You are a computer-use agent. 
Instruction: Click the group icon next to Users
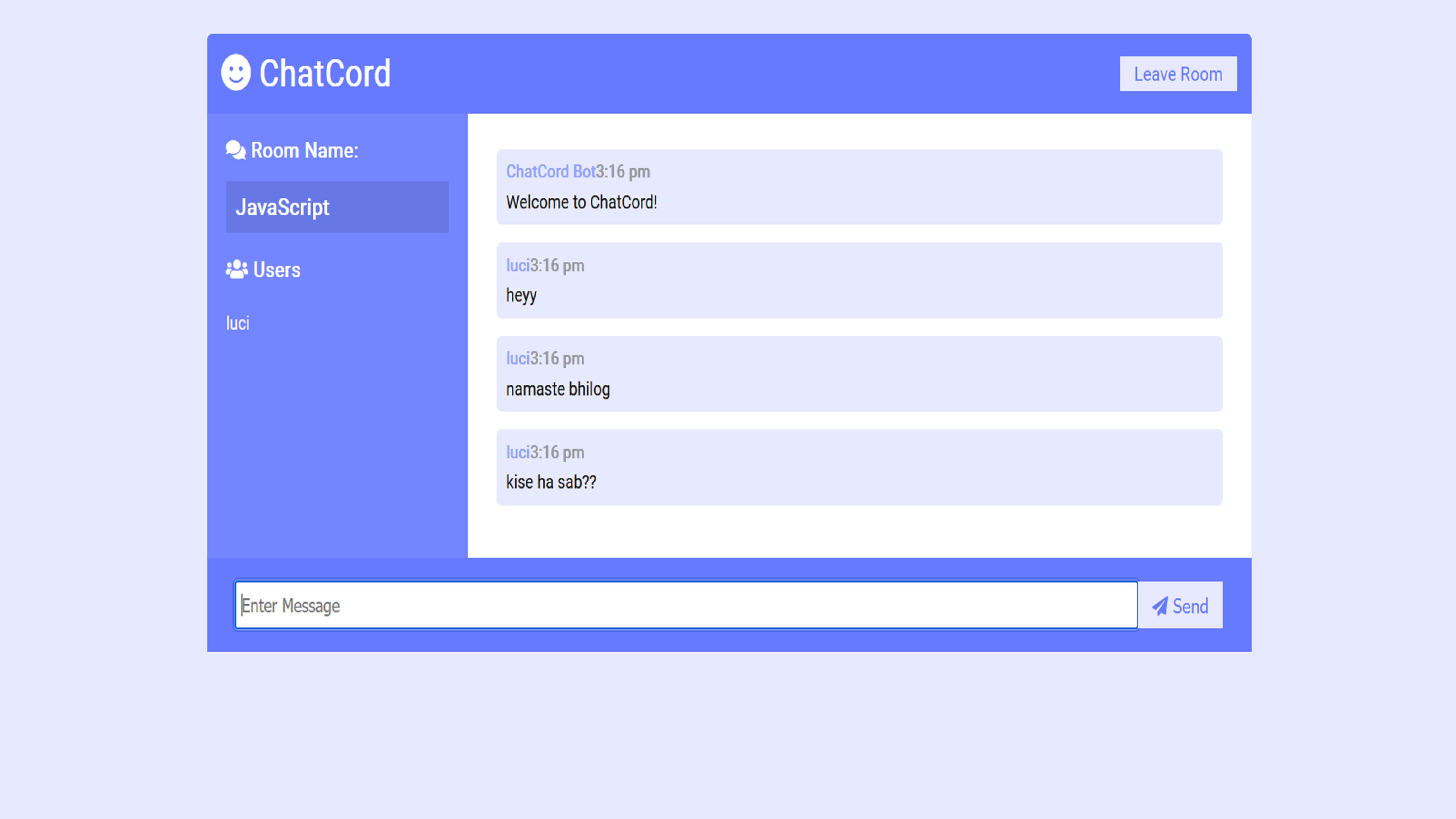pos(236,270)
